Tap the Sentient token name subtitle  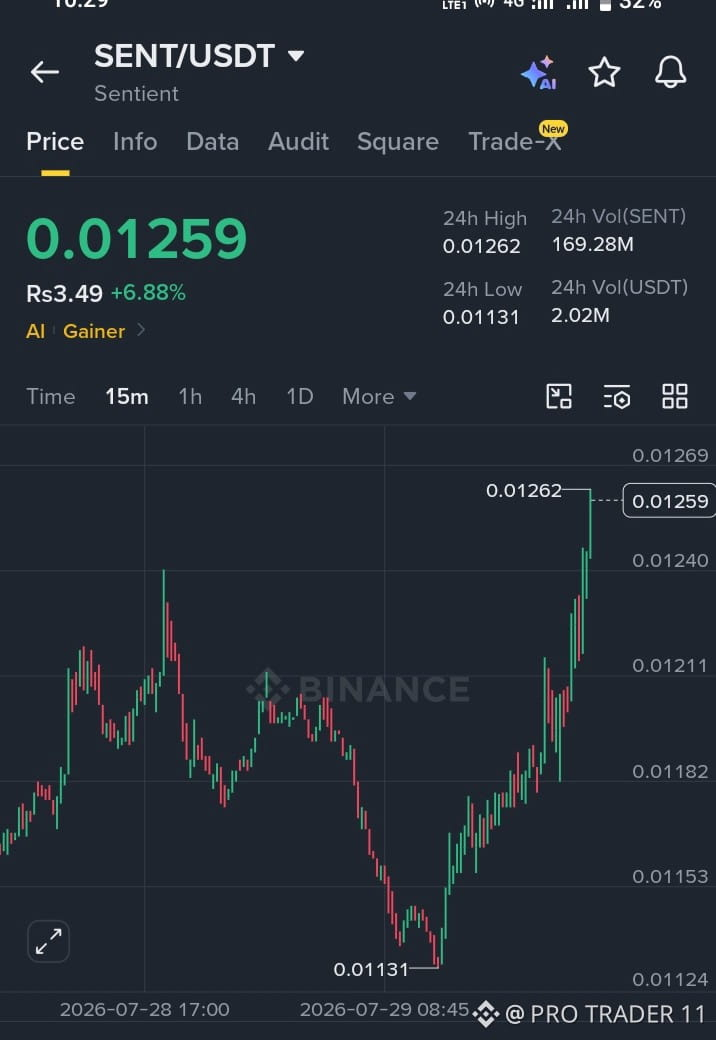click(137, 94)
